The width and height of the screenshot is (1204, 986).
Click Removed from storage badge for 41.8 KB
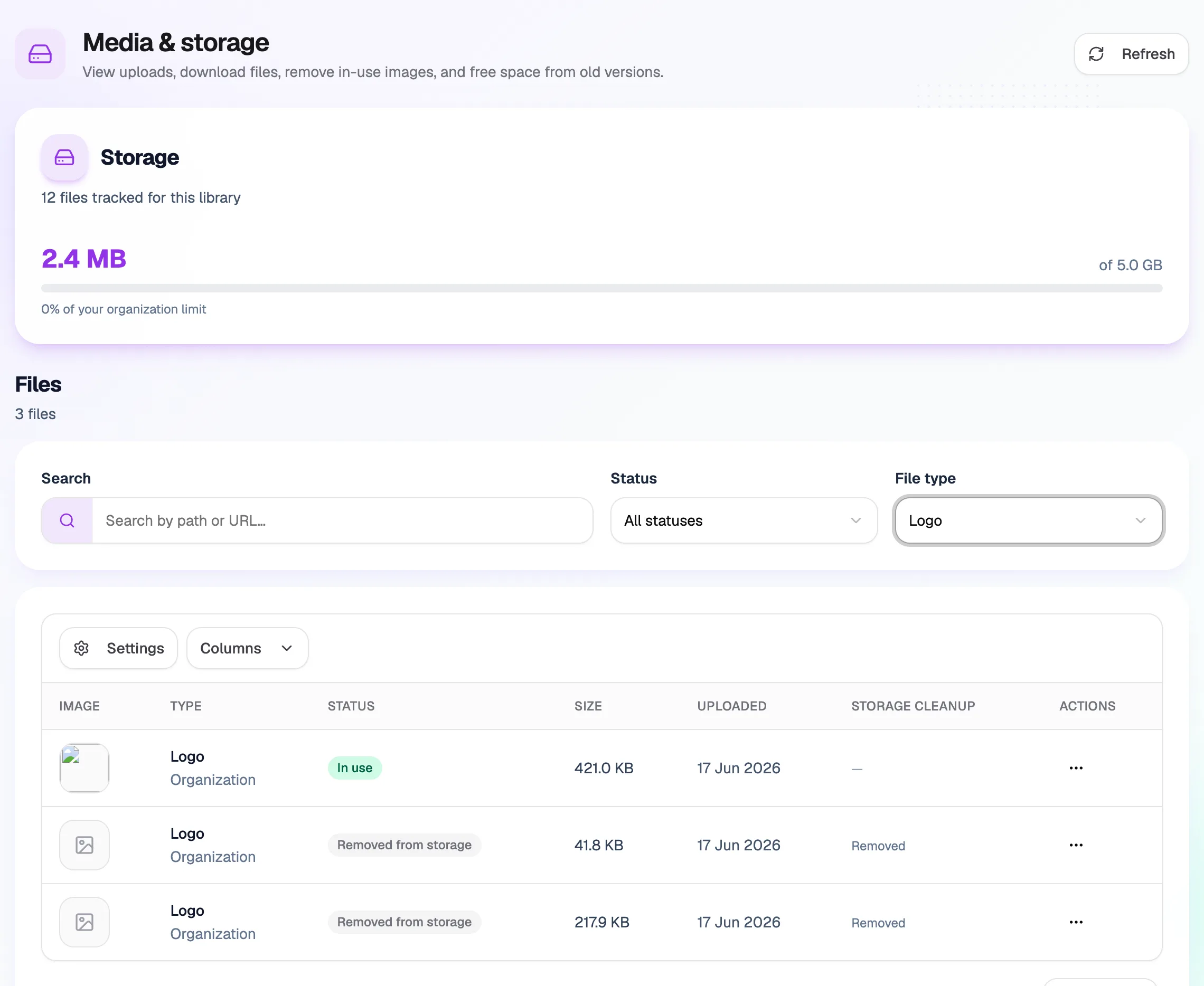pyautogui.click(x=404, y=845)
